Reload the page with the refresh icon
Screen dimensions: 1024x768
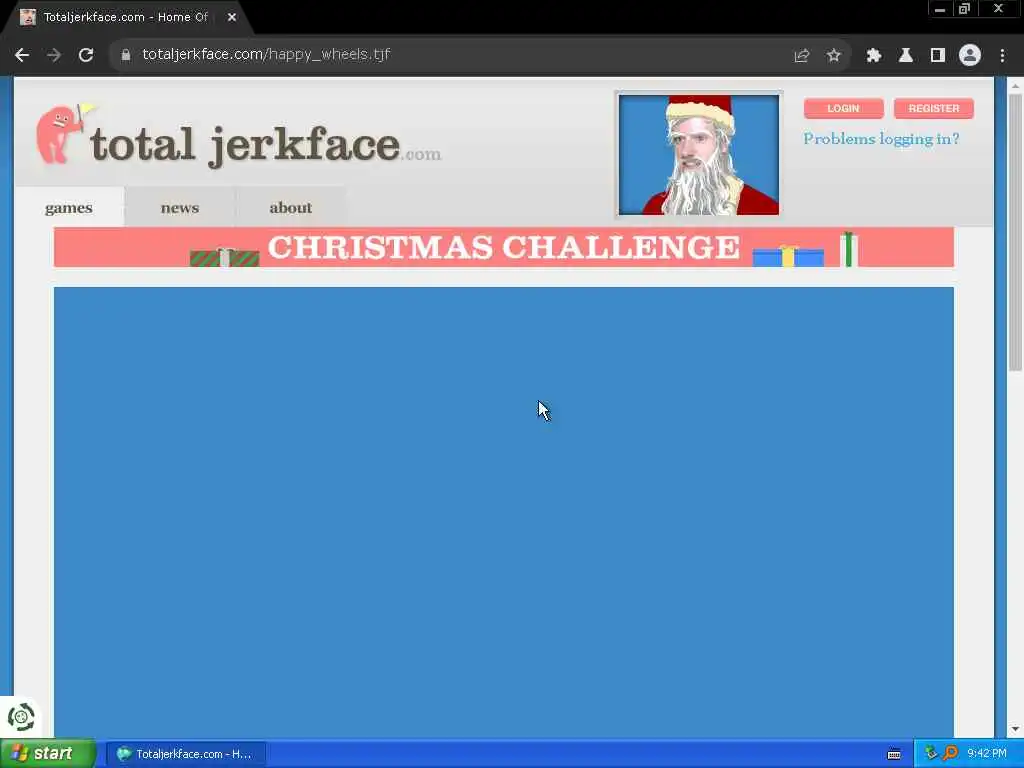[x=86, y=55]
